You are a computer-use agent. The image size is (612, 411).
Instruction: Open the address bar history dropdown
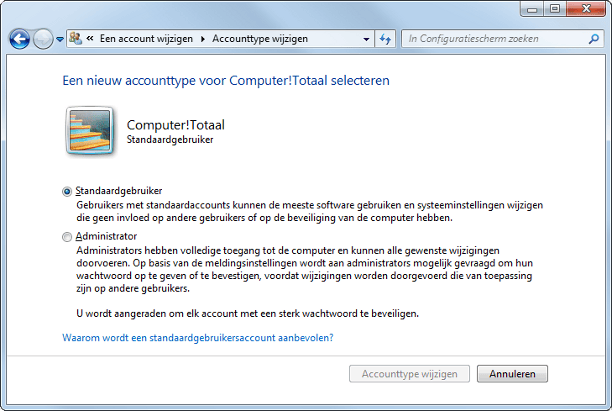[x=366, y=39]
